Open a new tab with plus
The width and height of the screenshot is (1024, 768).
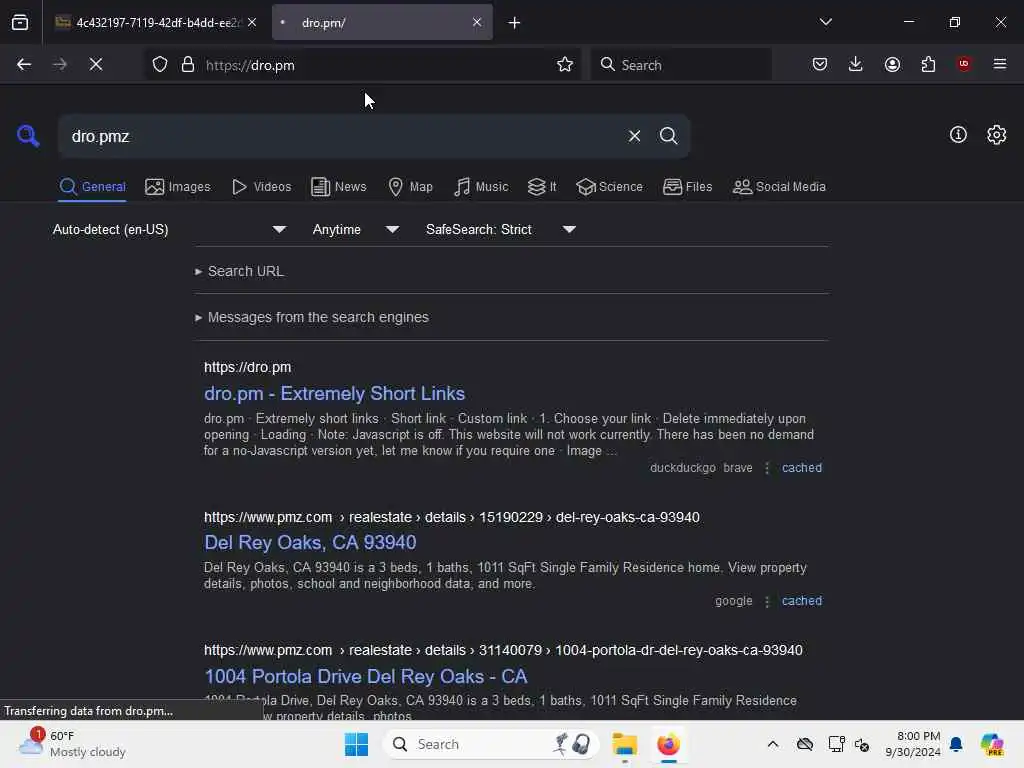(514, 23)
